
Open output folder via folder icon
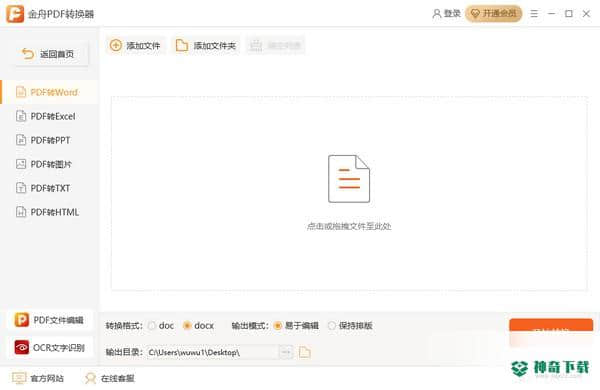coord(305,352)
